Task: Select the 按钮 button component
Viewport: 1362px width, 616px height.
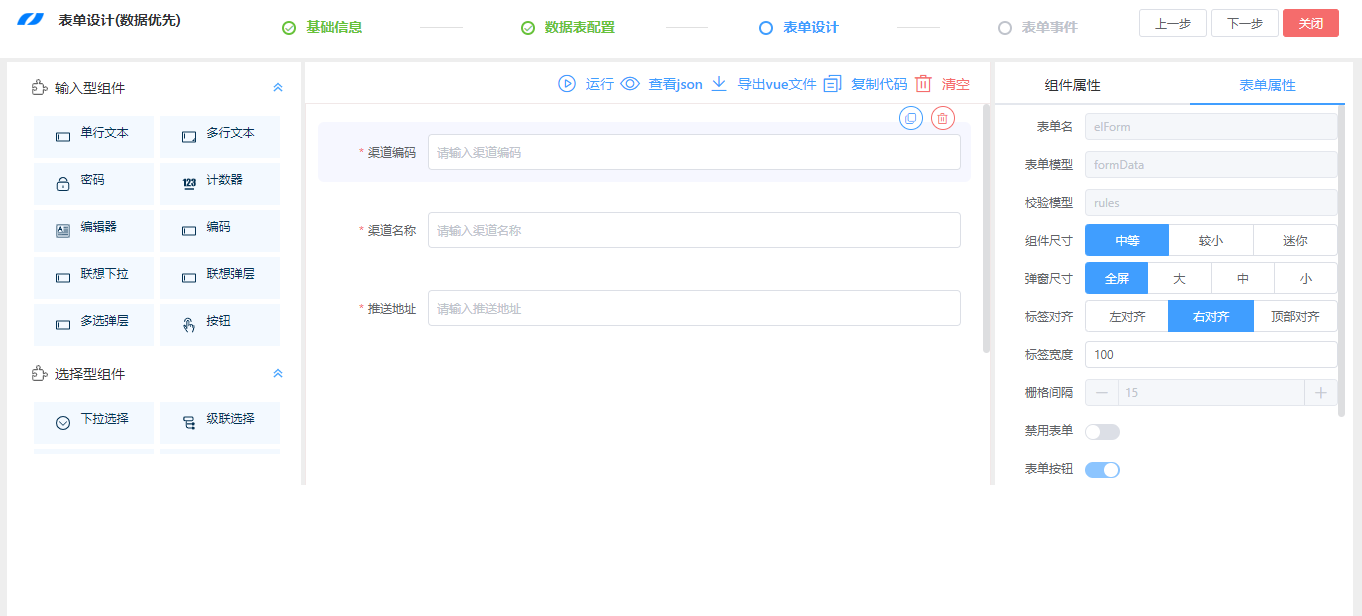Action: pos(219,324)
